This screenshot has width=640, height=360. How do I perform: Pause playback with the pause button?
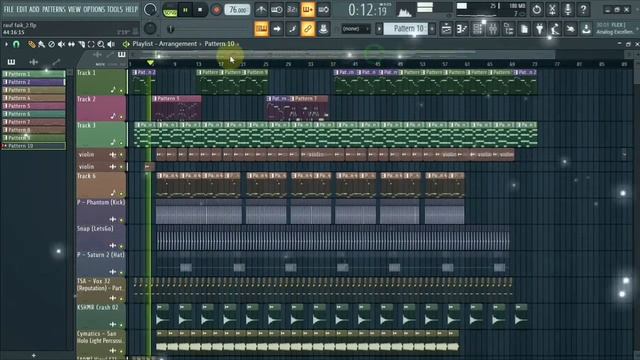coord(185,10)
